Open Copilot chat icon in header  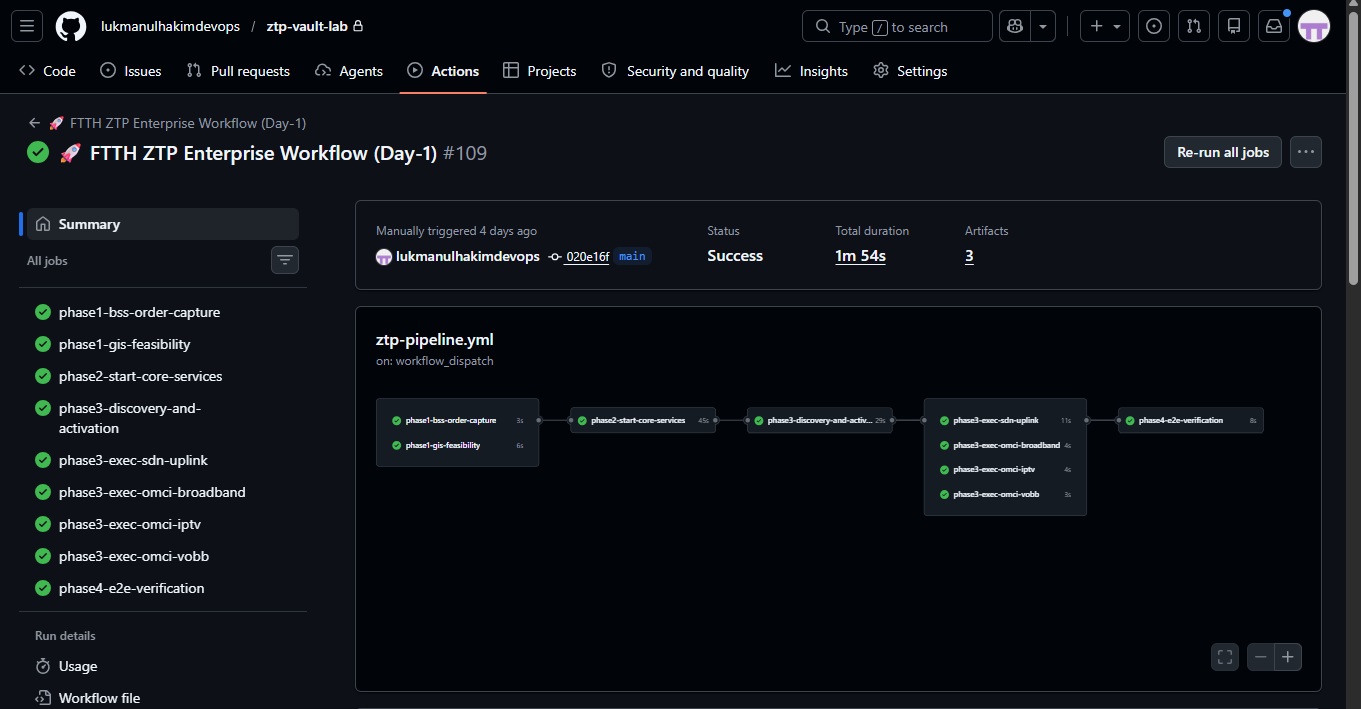pos(1015,26)
